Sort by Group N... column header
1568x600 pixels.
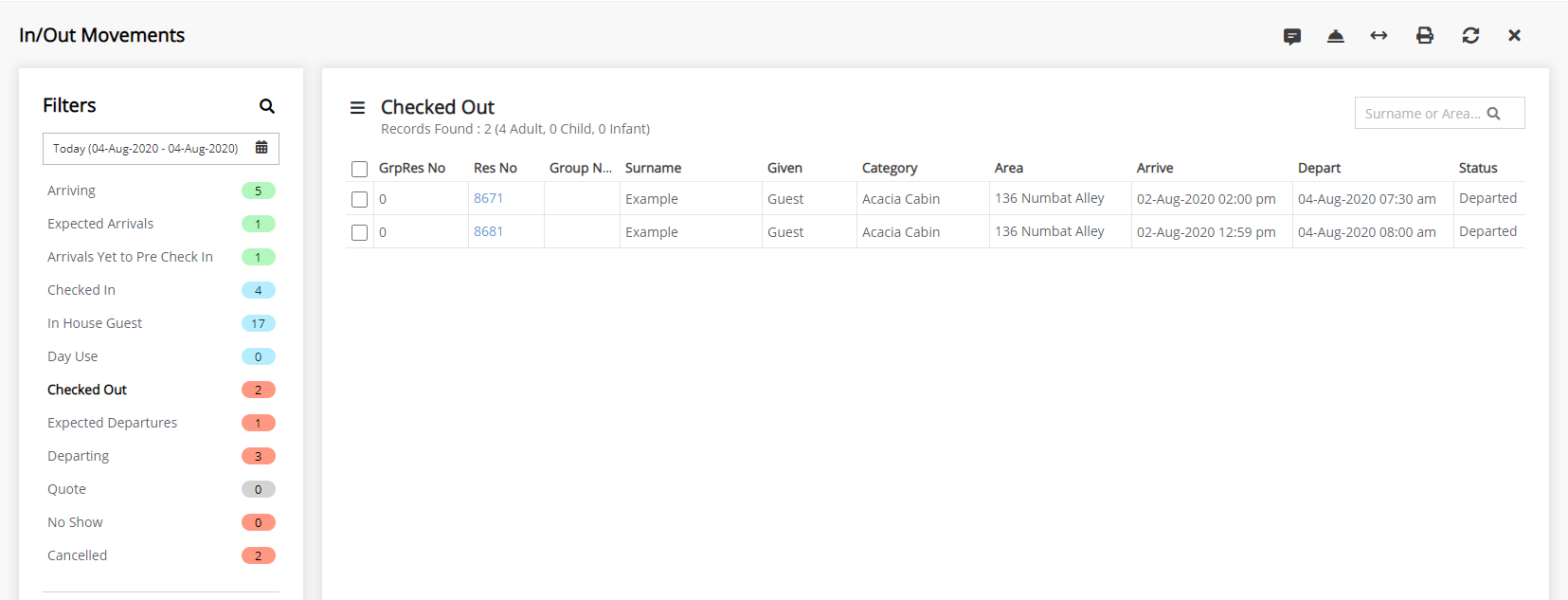pyautogui.click(x=581, y=168)
